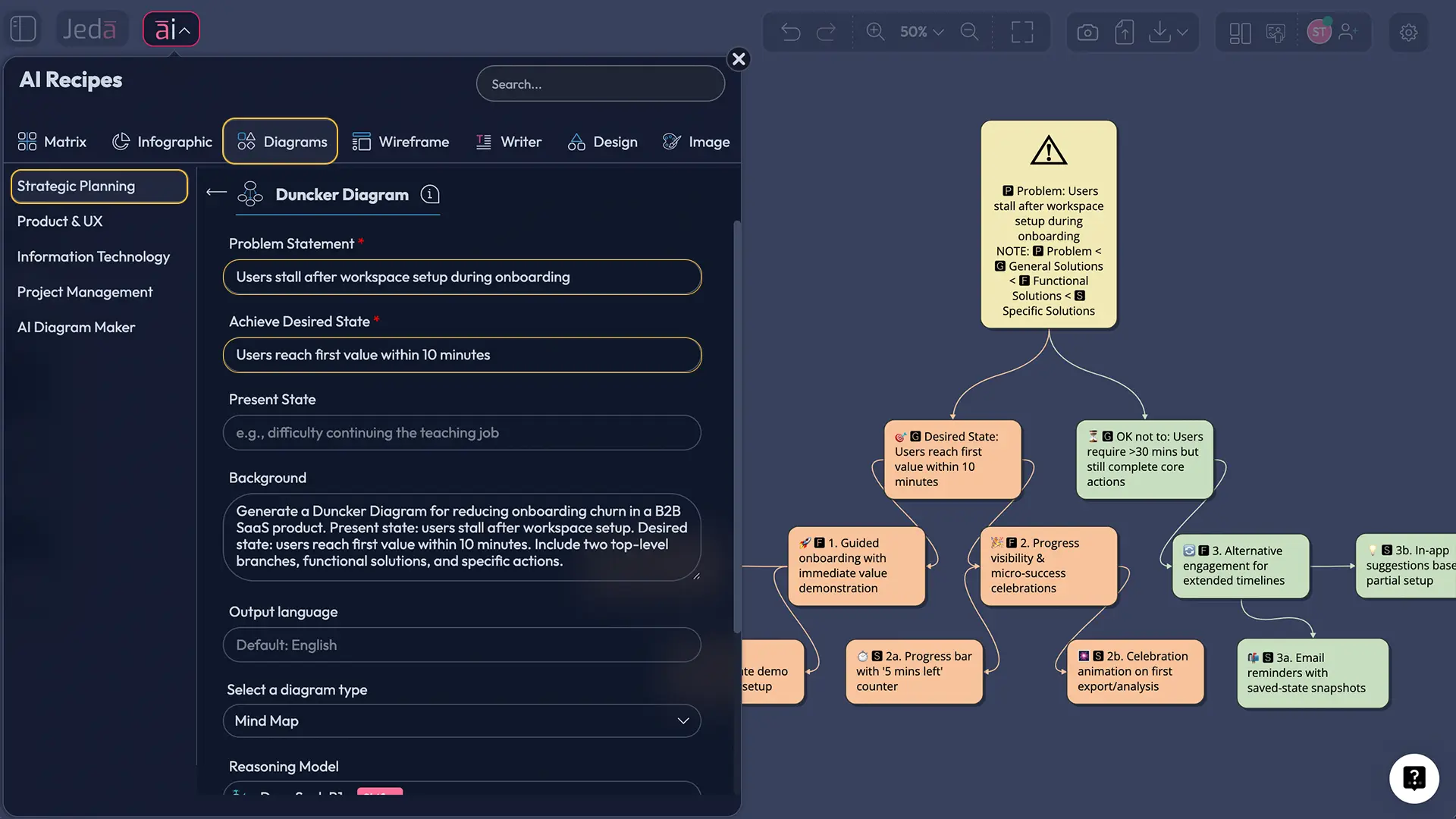This screenshot has height=819, width=1456.
Task: Click the help bubble in the bottom corner
Action: (x=1414, y=779)
